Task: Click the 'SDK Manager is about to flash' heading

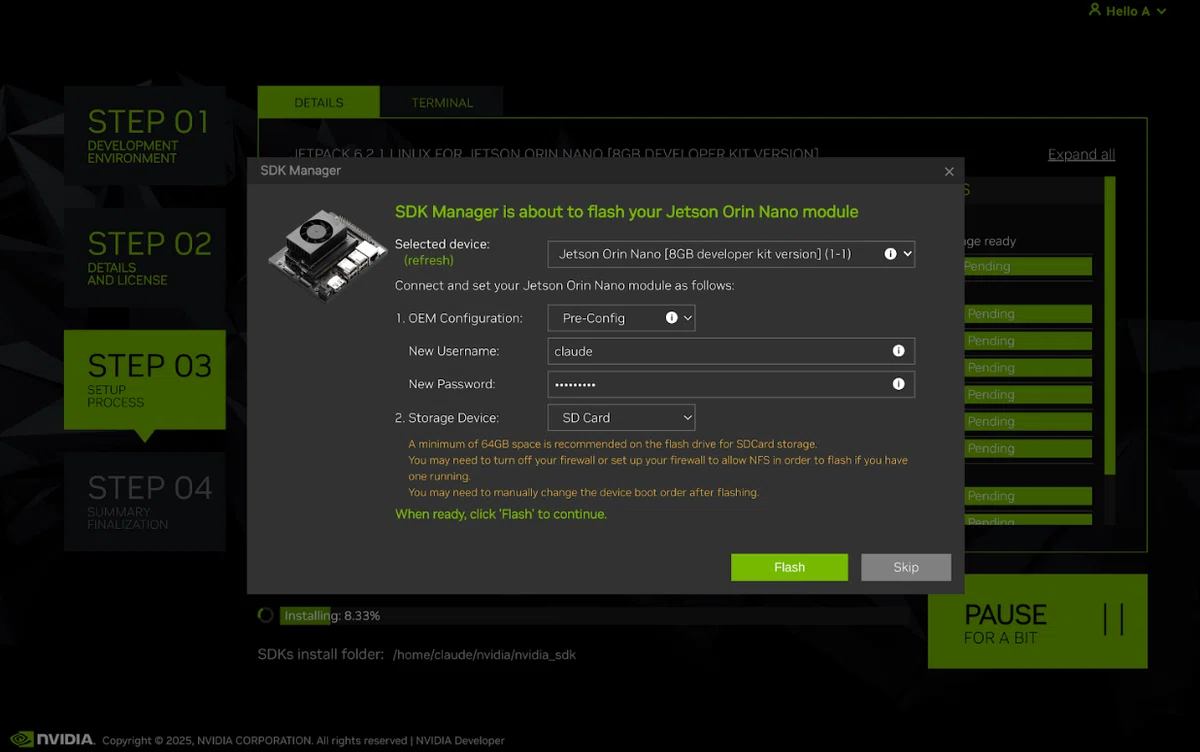Action: pos(627,212)
